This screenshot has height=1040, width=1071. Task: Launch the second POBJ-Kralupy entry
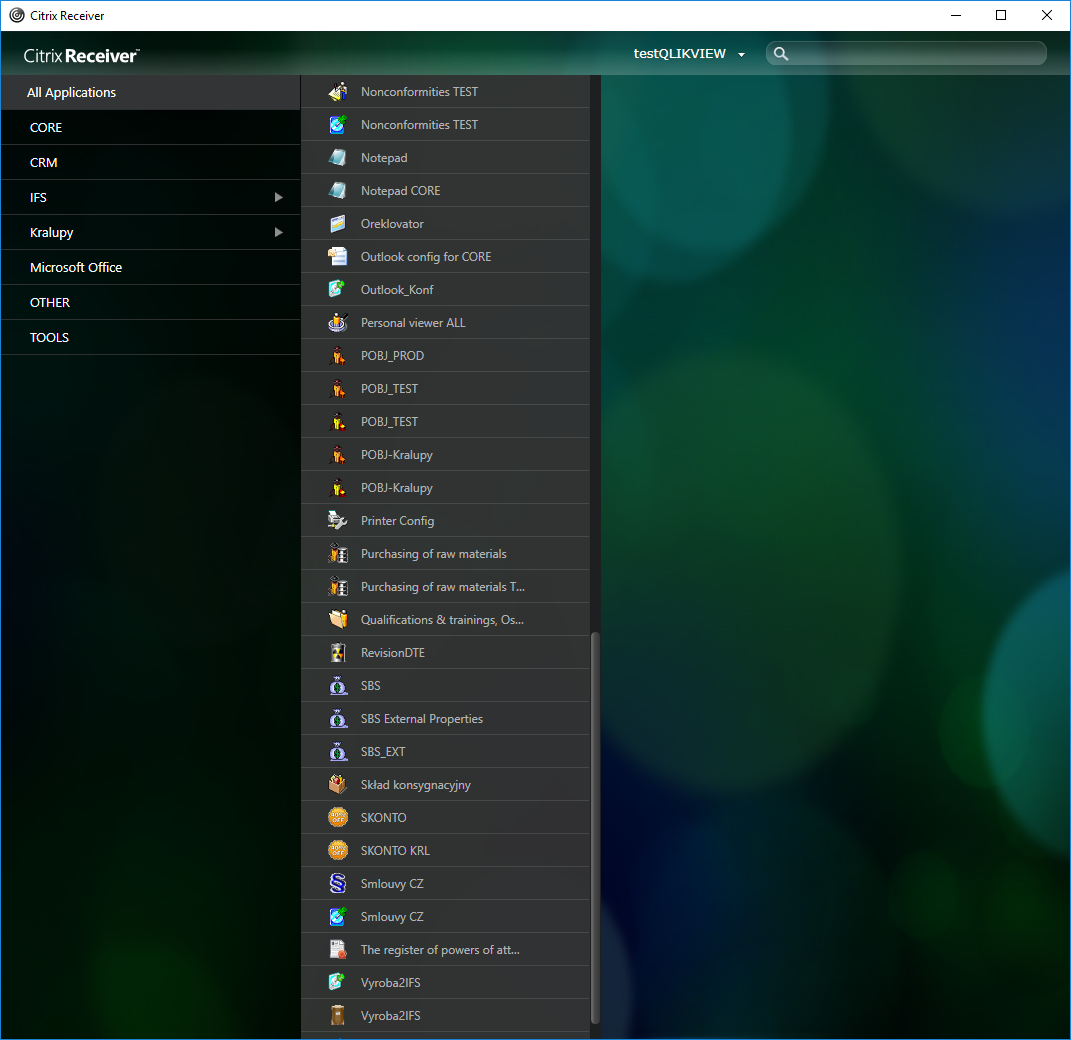[x=445, y=488]
